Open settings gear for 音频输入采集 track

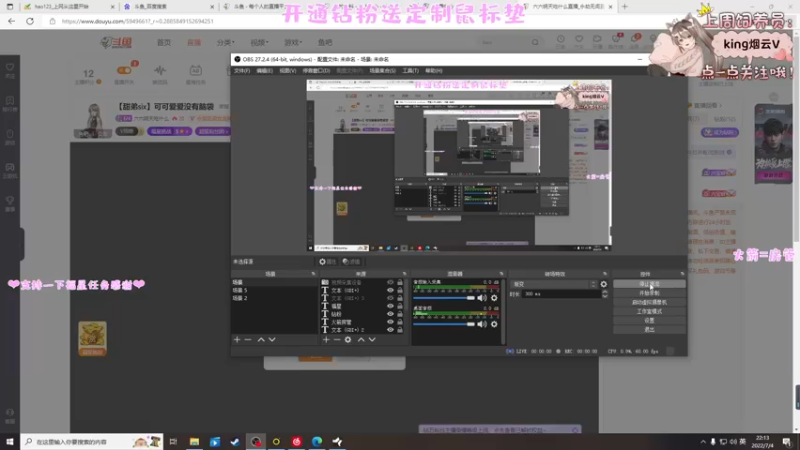pos(494,298)
